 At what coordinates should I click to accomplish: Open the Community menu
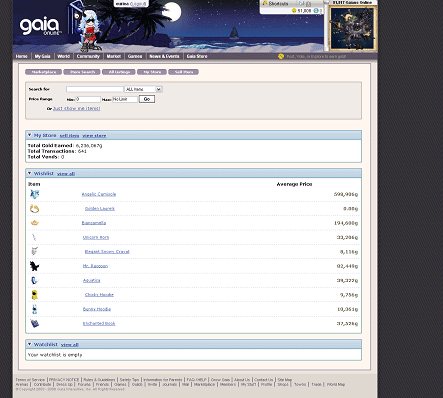point(88,56)
